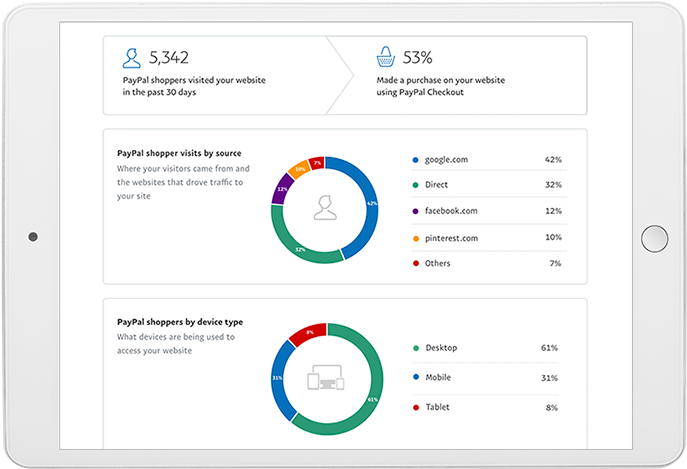Click the pinterest.com legend label
Image resolution: width=687 pixels, height=469 pixels.
[451, 238]
